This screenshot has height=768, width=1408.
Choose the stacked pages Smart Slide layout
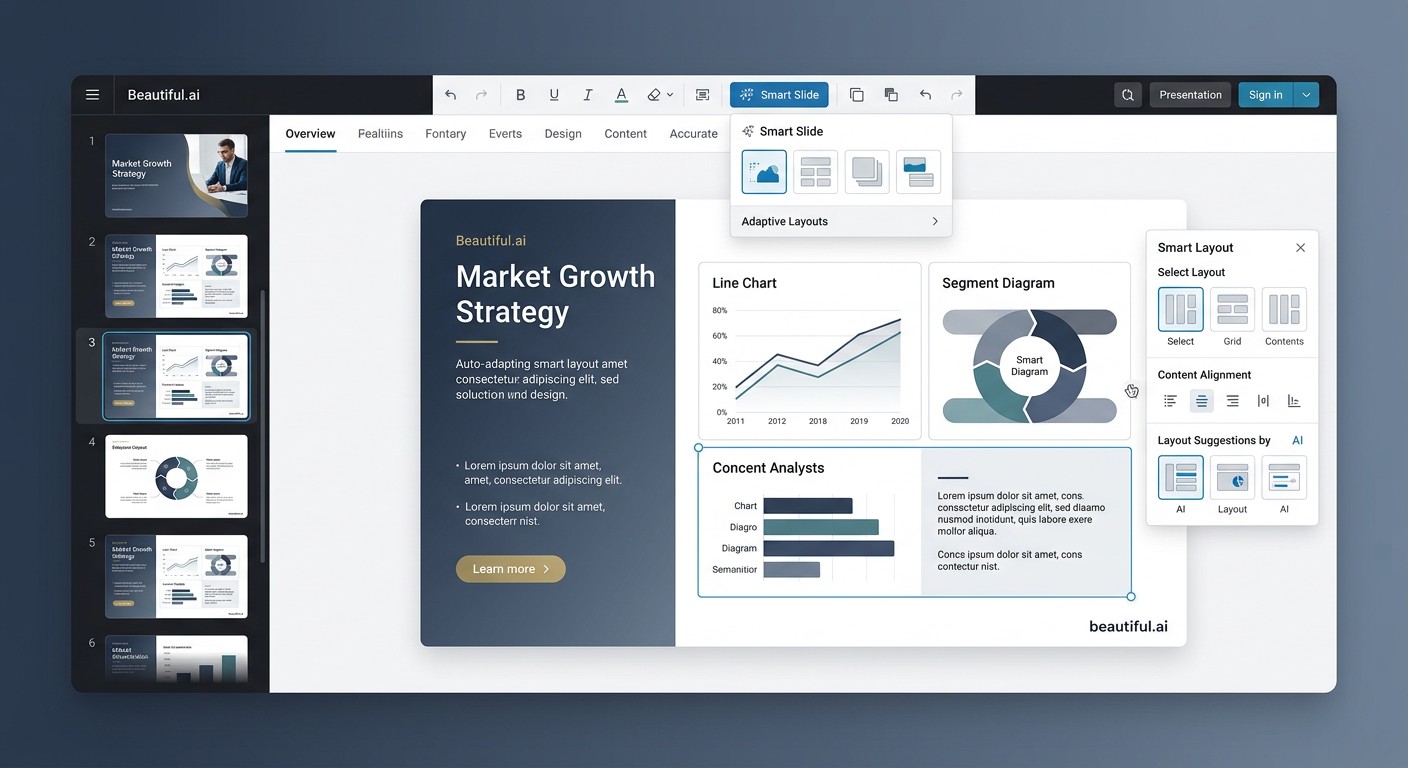(x=867, y=172)
